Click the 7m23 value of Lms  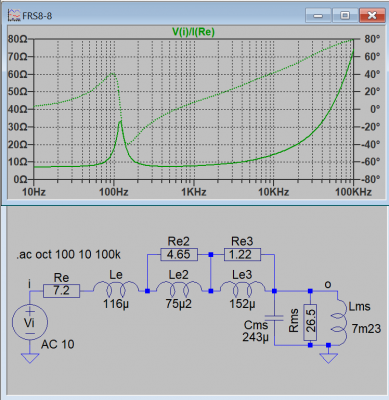tap(366, 329)
